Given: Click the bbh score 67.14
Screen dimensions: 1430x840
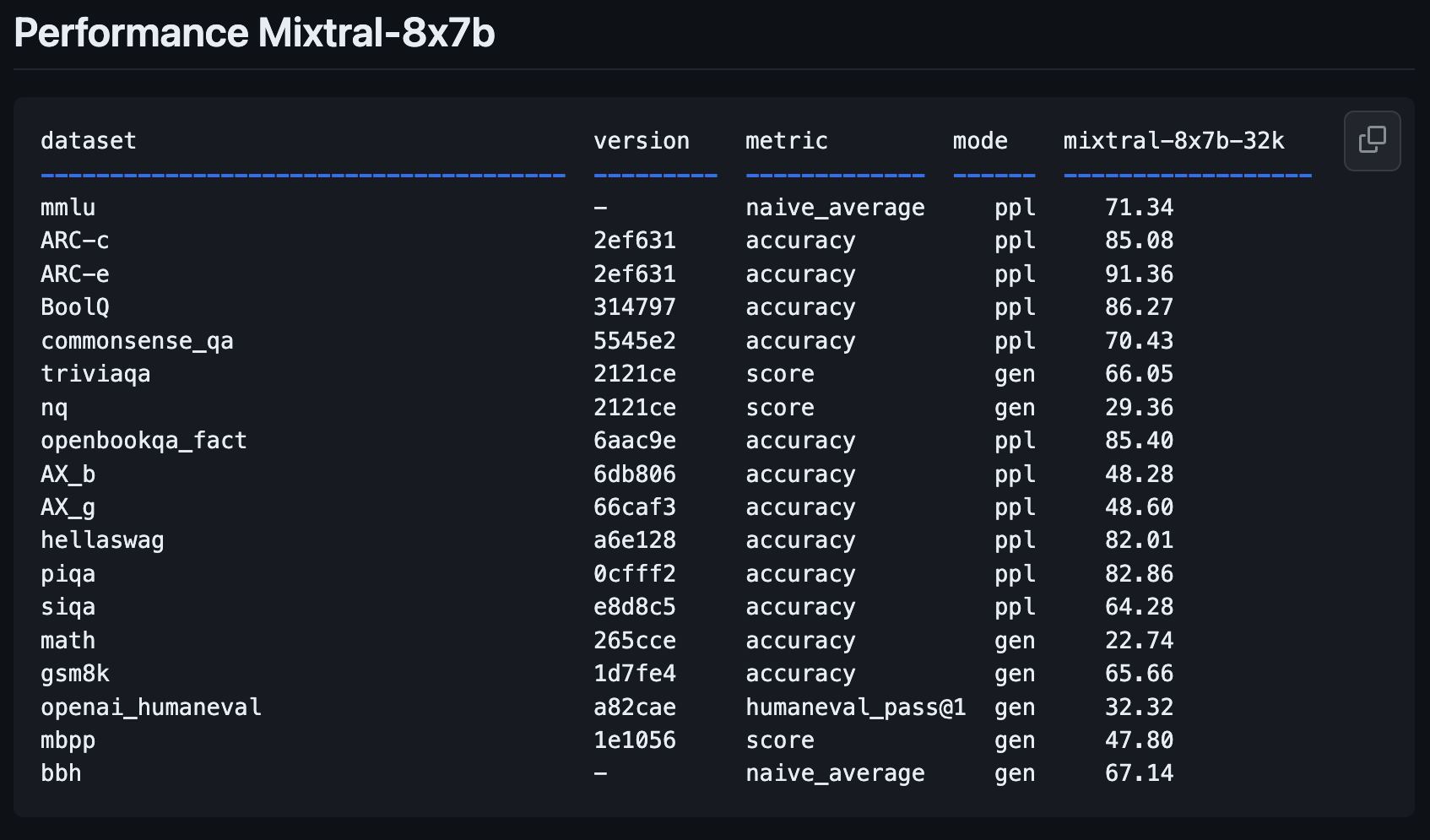Looking at the screenshot, I should click(1139, 773).
